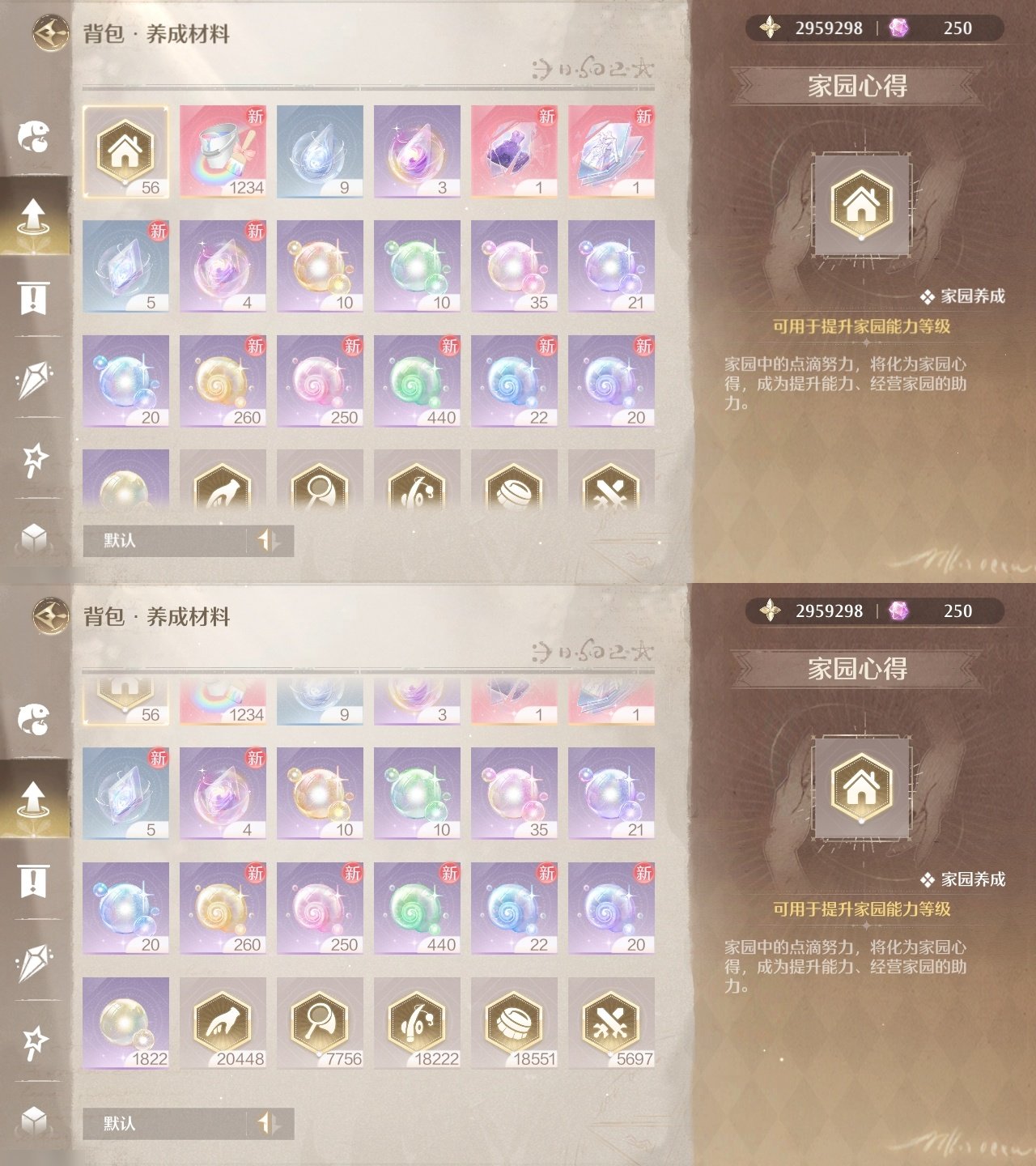Pick the fishing rod item showing 18222
Screen dimensions: 1036x1166
(x=417, y=1023)
